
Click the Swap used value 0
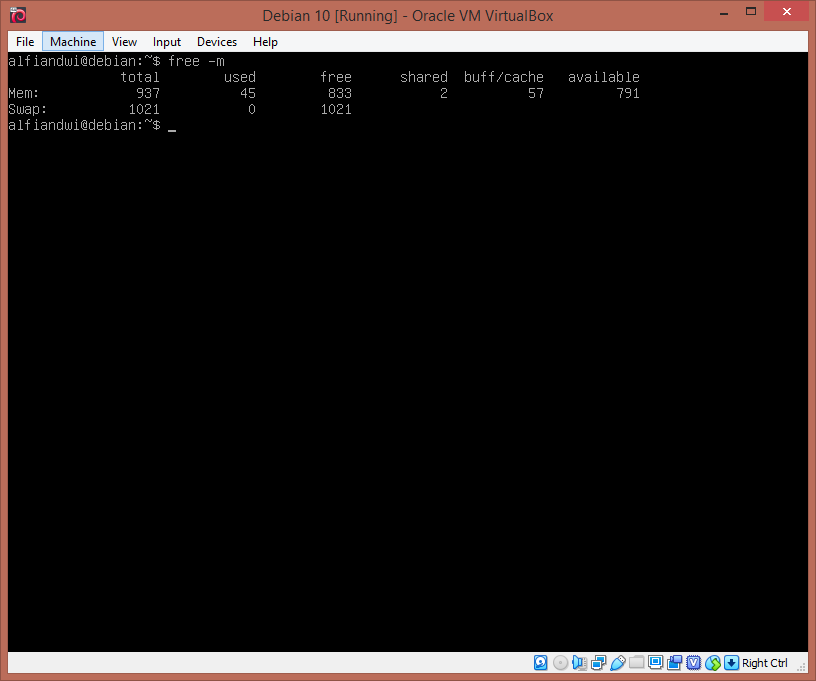tap(252, 109)
